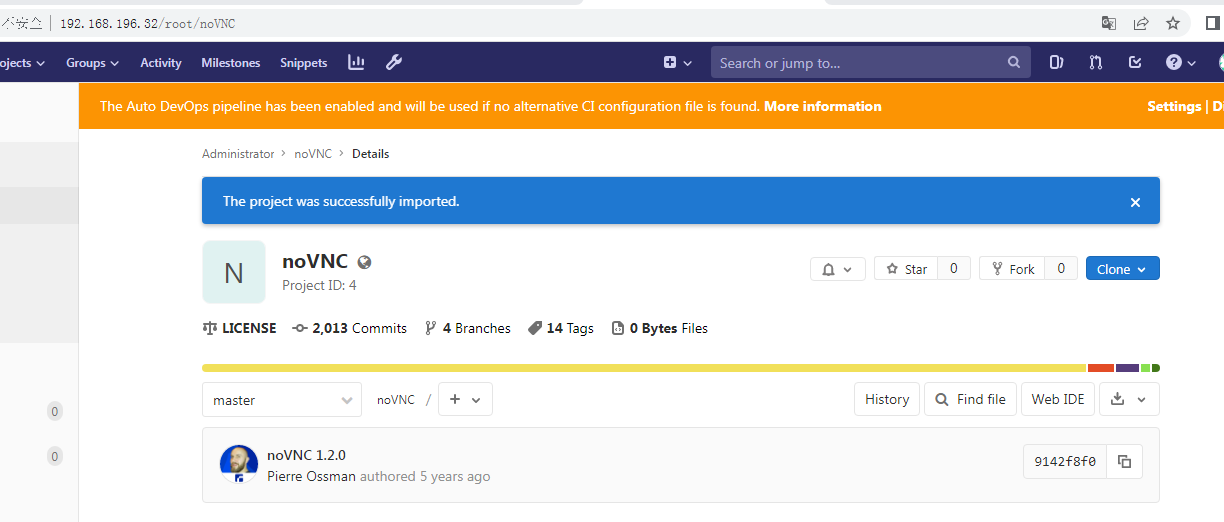
Task: View 4 Branches
Action: 467,328
